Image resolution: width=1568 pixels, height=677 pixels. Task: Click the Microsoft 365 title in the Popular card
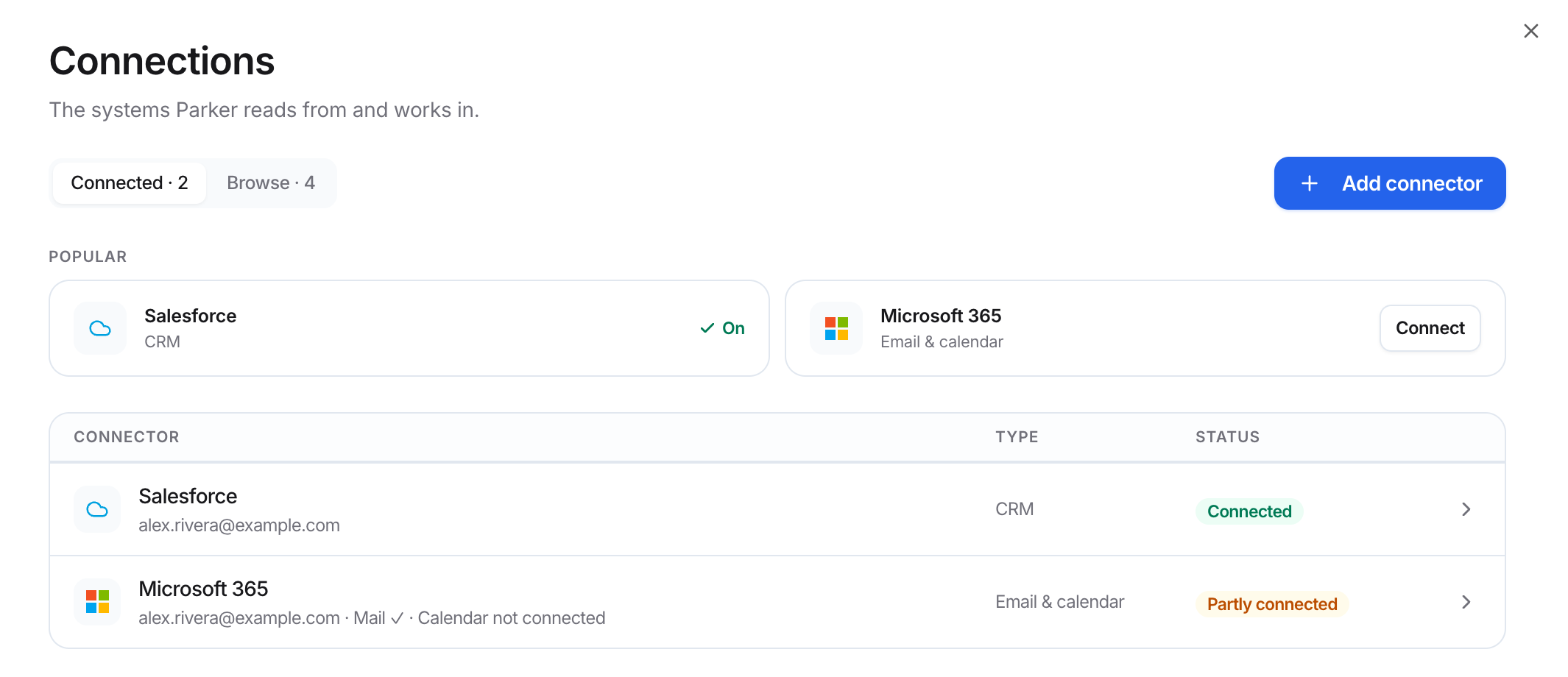click(941, 316)
